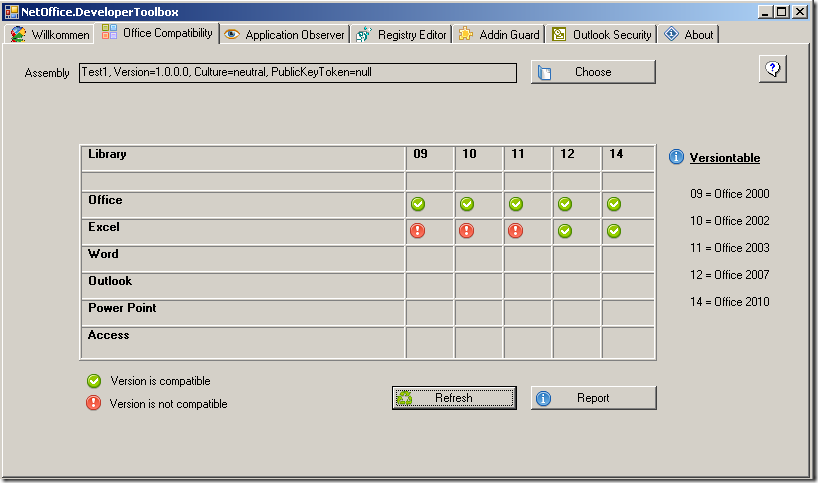Open the About tab
The image size is (818, 483).
click(688, 34)
